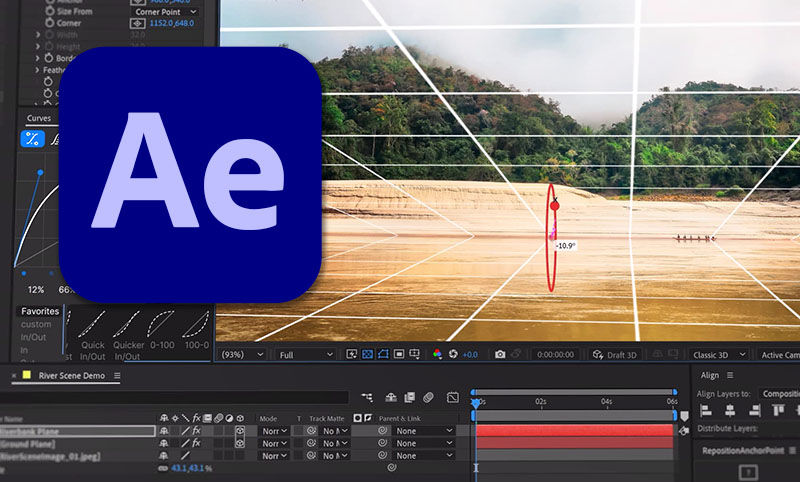This screenshot has width=800, height=482.
Task: Open the 93% magnification dropdown
Action: (242, 354)
